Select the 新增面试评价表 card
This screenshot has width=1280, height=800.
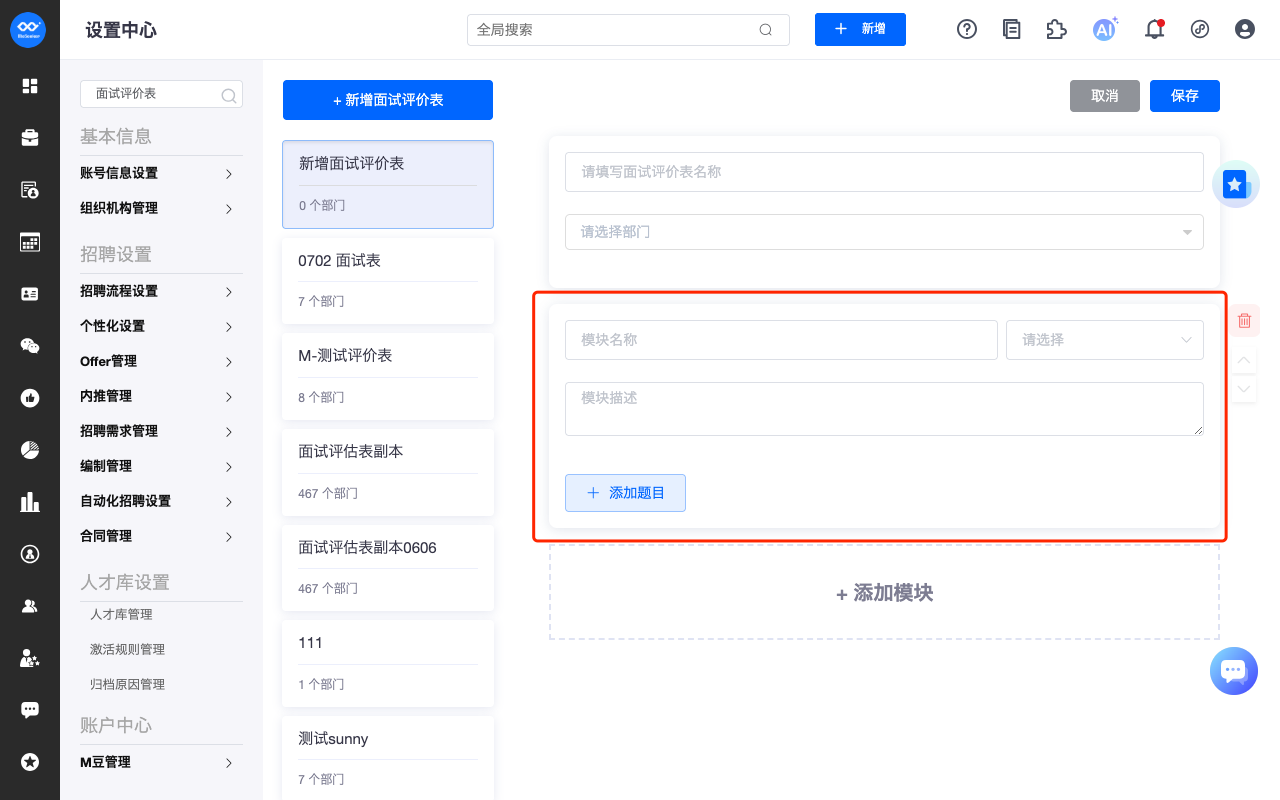388,184
